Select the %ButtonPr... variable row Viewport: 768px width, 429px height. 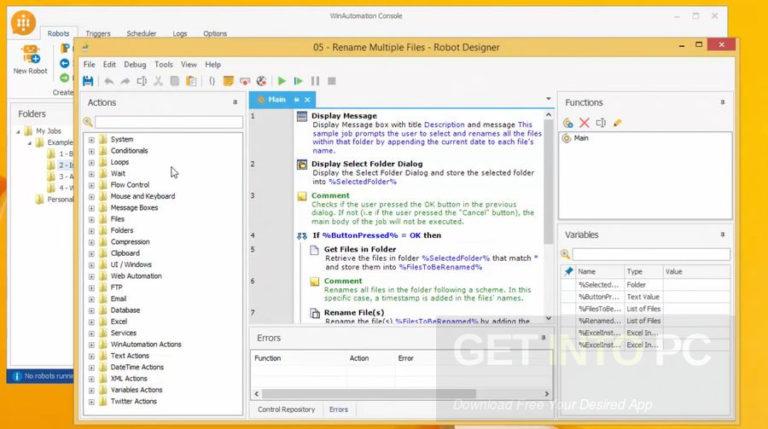646,297
